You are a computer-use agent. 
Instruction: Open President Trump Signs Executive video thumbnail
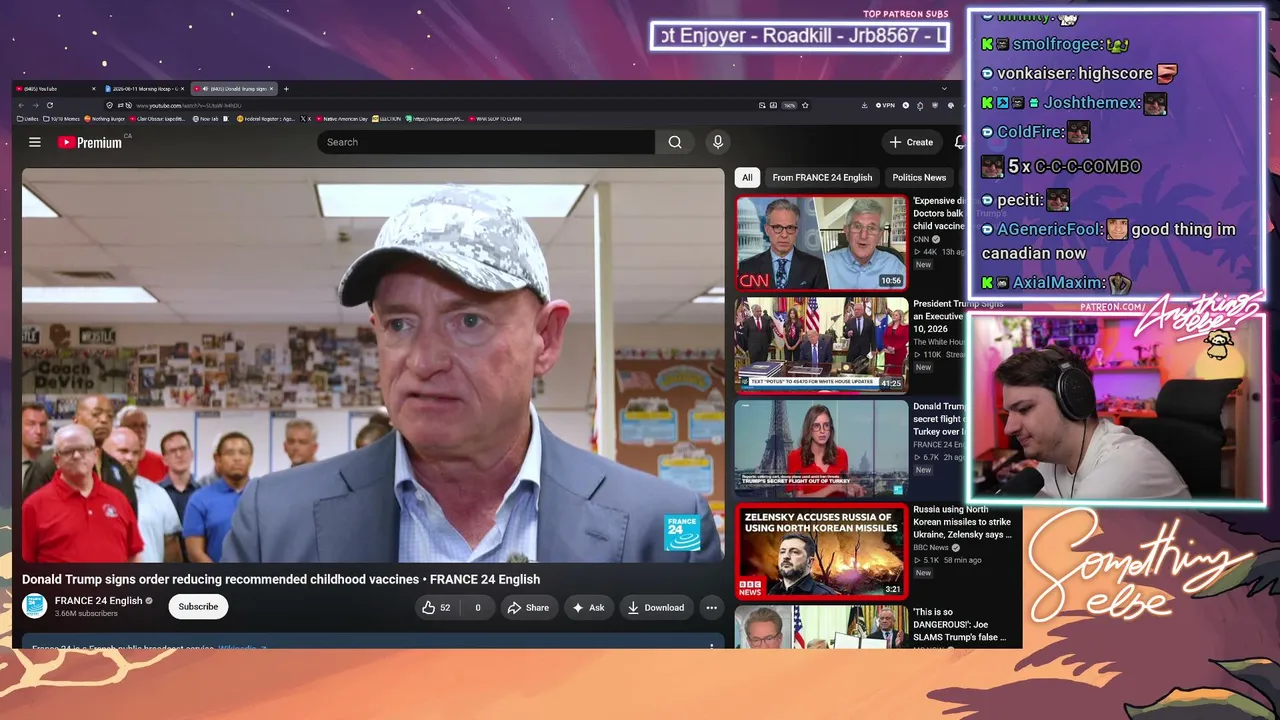tap(821, 345)
